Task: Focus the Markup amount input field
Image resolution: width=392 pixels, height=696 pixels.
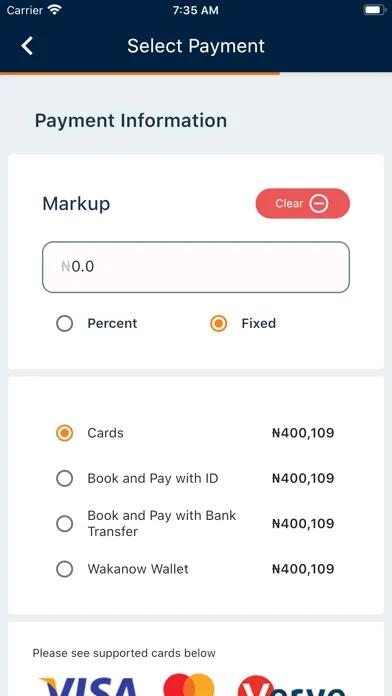Action: (196, 267)
